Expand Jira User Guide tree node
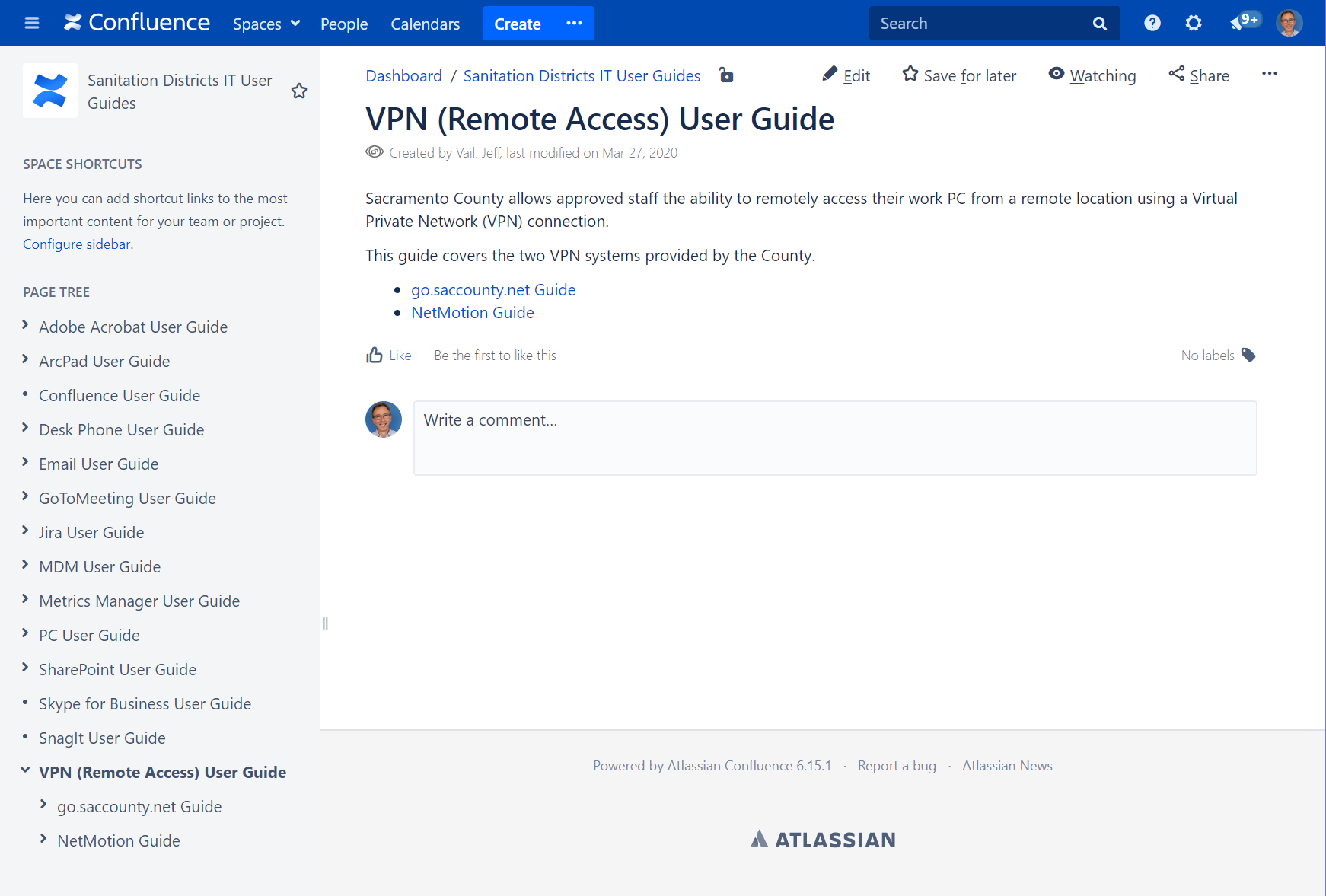This screenshot has width=1326, height=896. click(x=25, y=531)
